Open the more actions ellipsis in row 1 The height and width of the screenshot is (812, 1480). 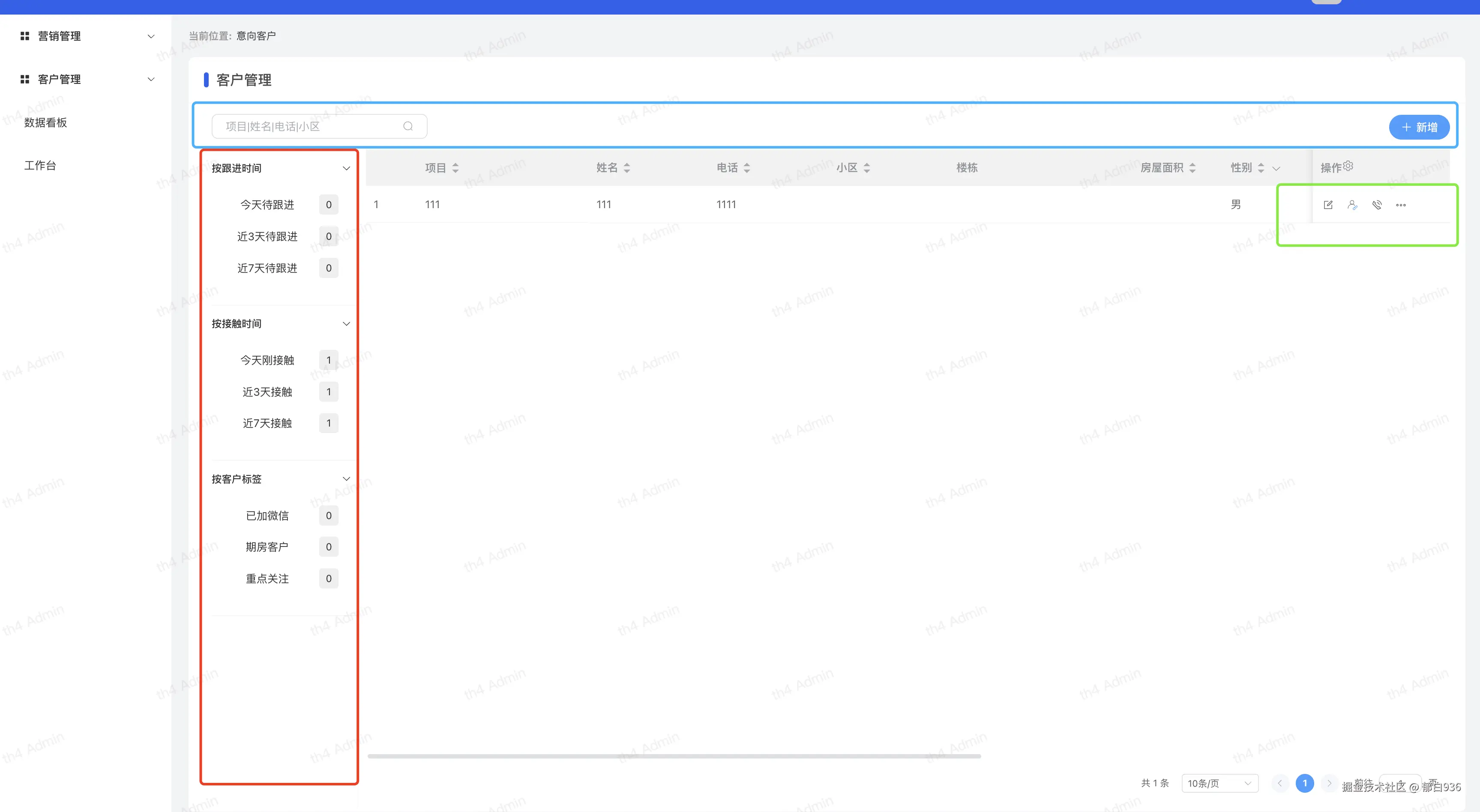1401,205
